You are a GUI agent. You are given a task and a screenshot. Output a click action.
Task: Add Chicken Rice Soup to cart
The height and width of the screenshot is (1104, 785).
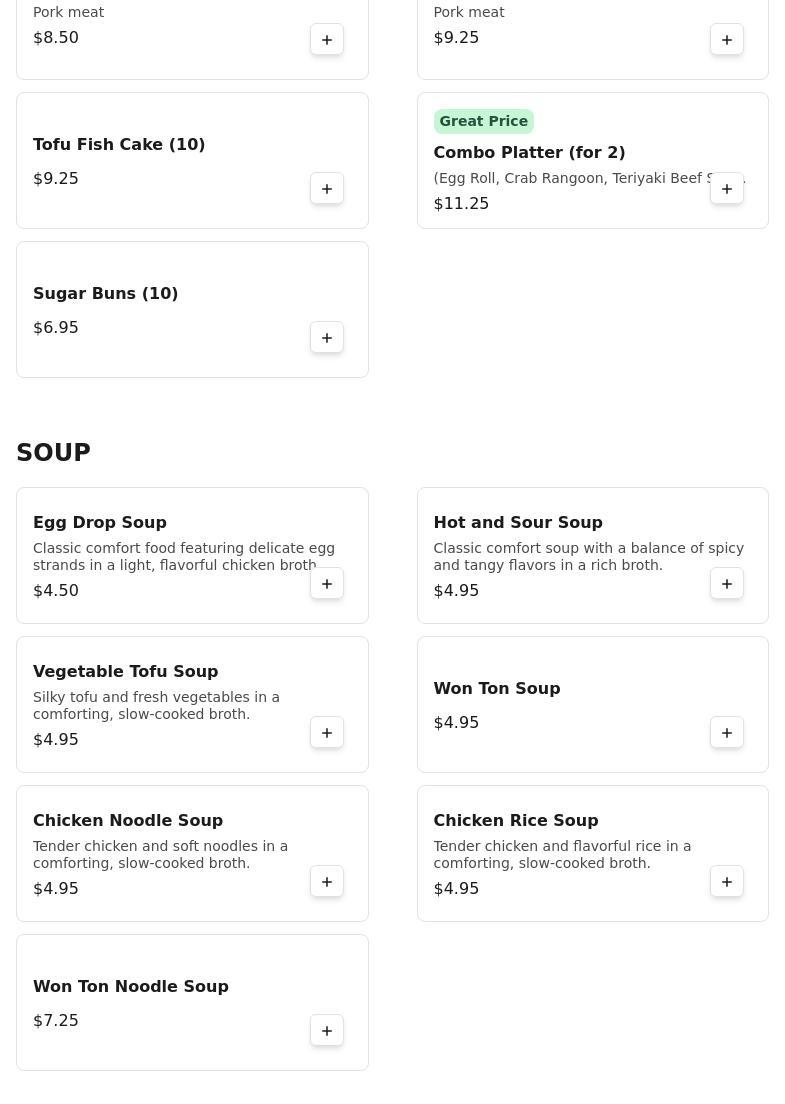tap(727, 882)
